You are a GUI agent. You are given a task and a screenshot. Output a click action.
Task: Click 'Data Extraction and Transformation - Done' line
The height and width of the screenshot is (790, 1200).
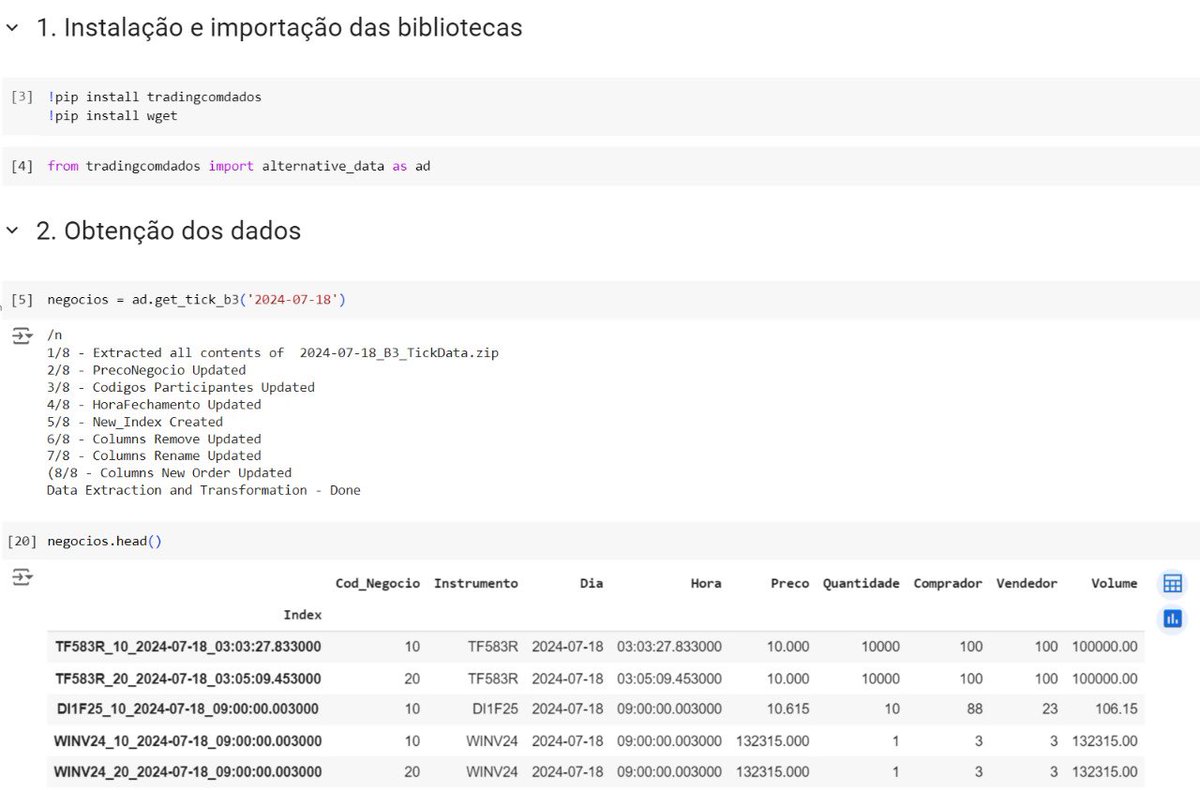click(204, 490)
